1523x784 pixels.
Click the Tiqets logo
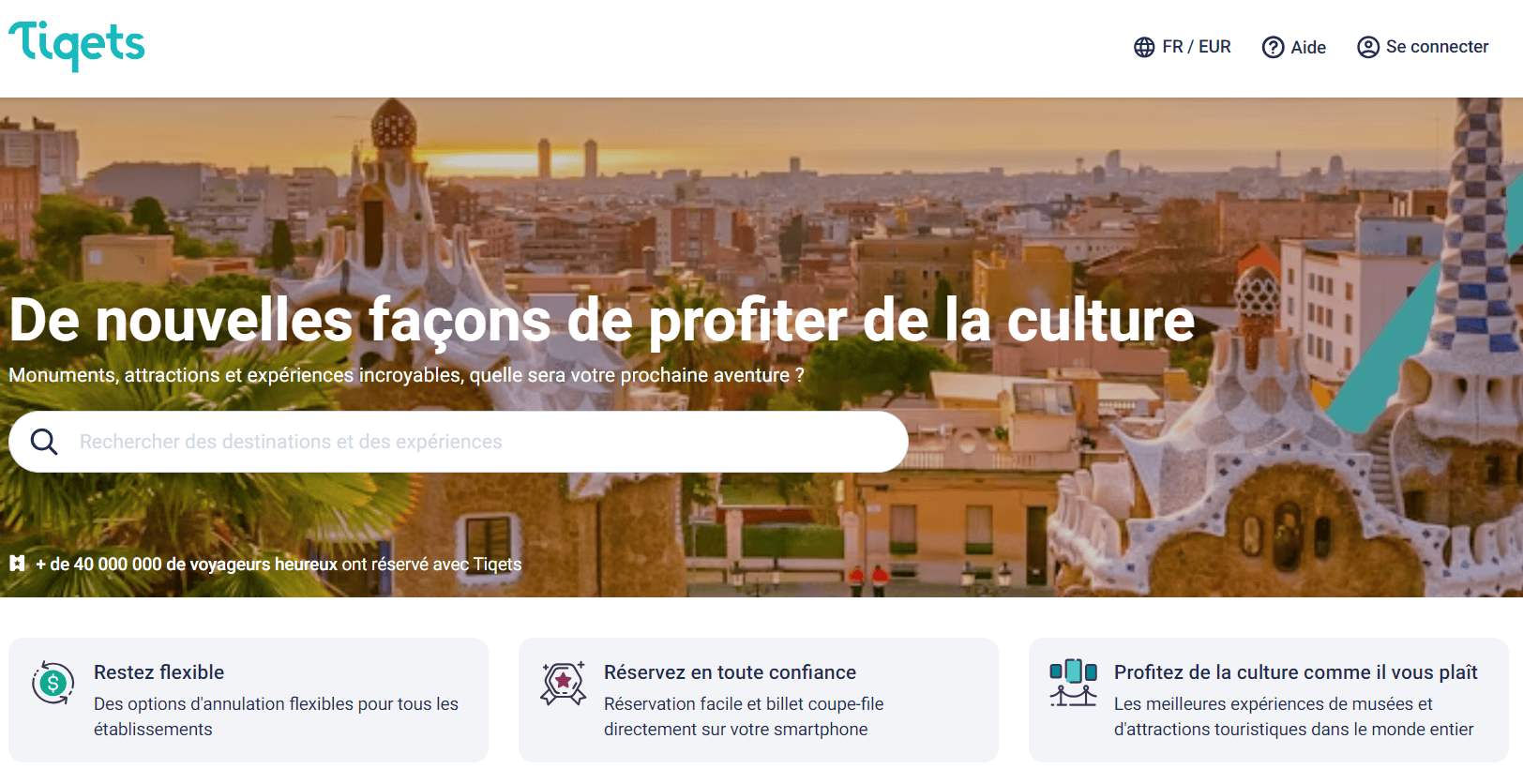77,45
